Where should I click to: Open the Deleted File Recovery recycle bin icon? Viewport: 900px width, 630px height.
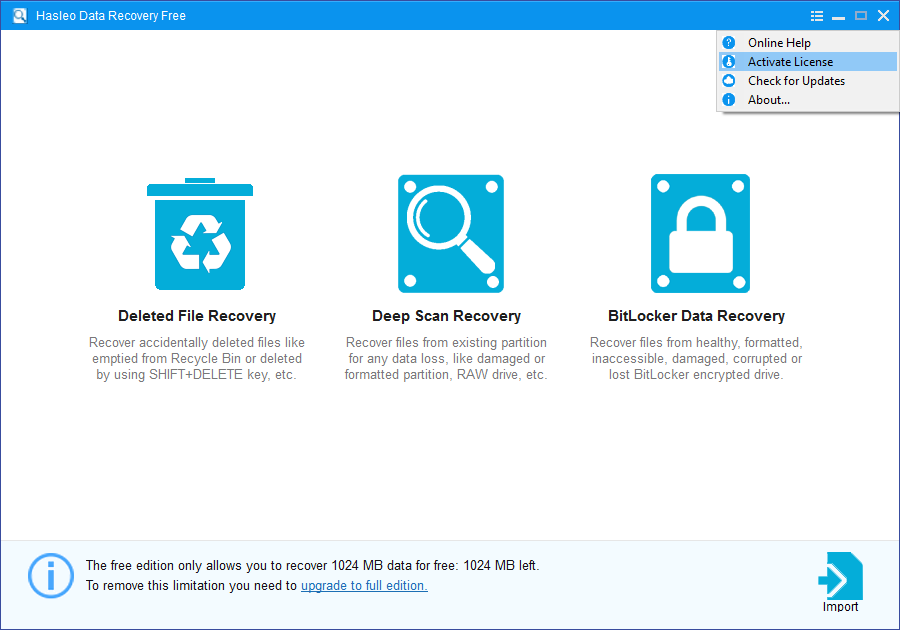pos(200,234)
